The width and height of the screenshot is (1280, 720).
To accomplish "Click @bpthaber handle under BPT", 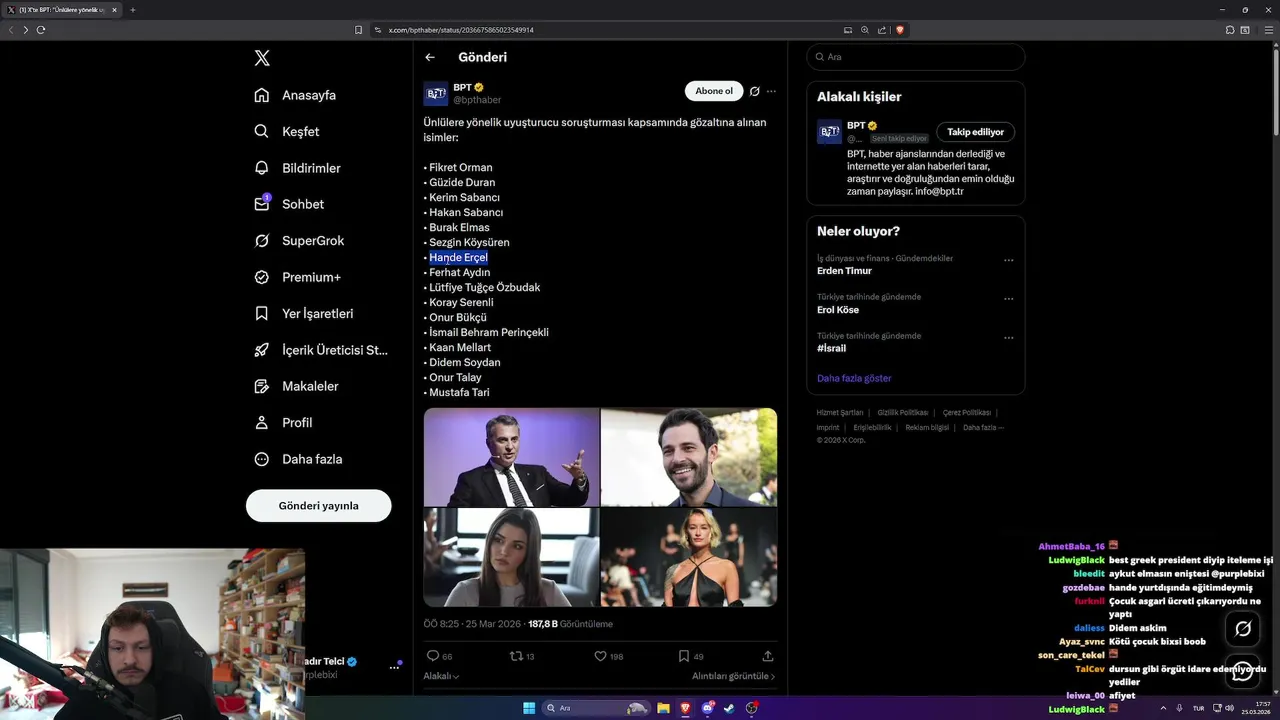I will (x=477, y=100).
